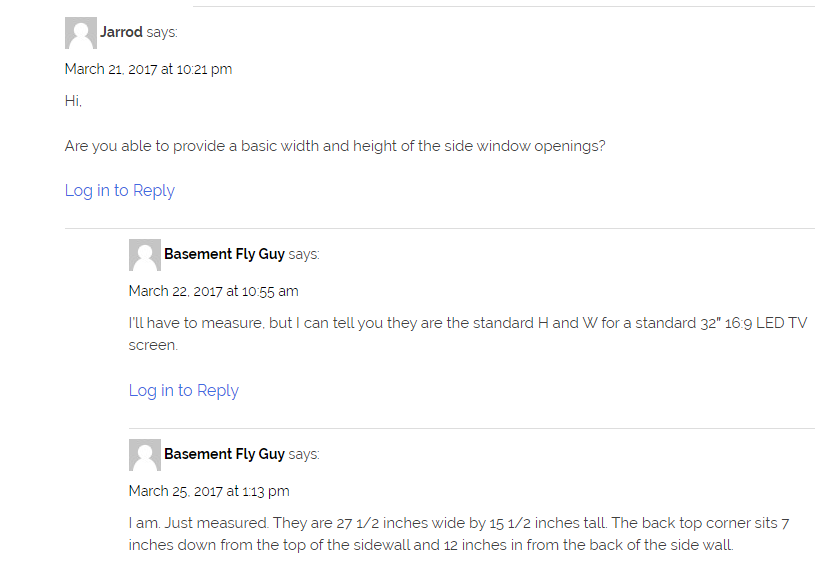The width and height of the screenshot is (816, 582).
Task: Click Basement Fly Guy's avatar on March 22 reply
Action: pyautogui.click(x=145, y=255)
